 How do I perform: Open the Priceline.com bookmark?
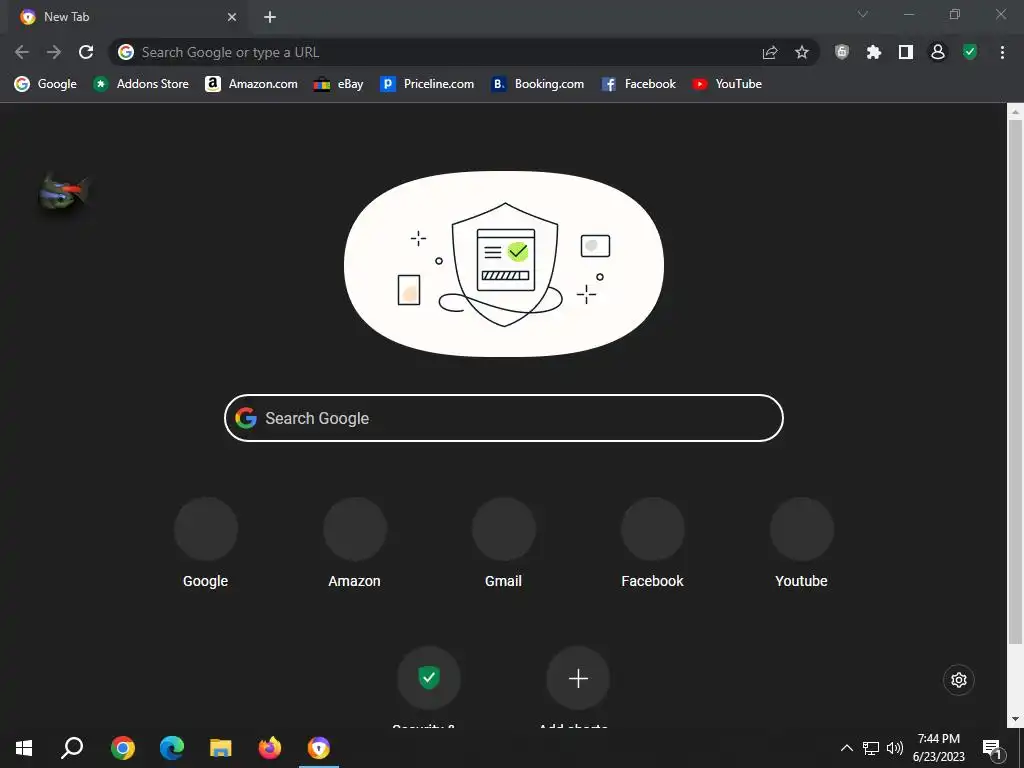point(427,84)
